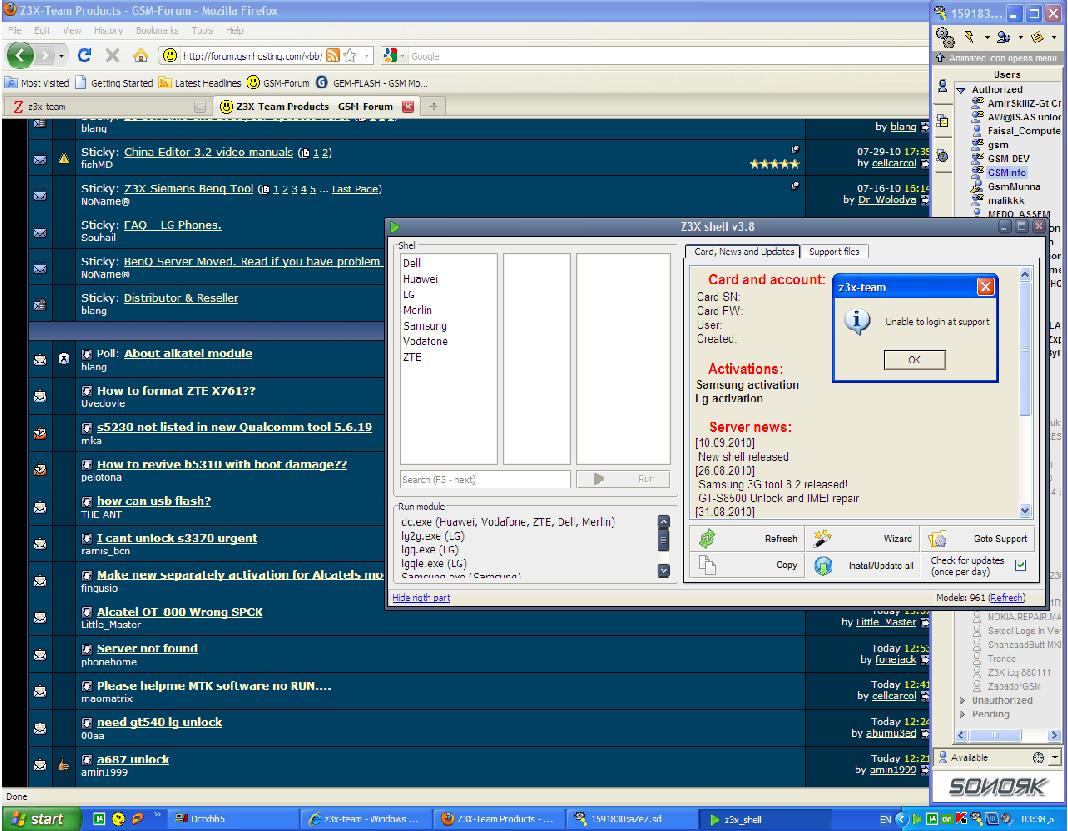Open About alkatel module poll thread
Viewport: 1068px width, 831px height.
pos(188,353)
